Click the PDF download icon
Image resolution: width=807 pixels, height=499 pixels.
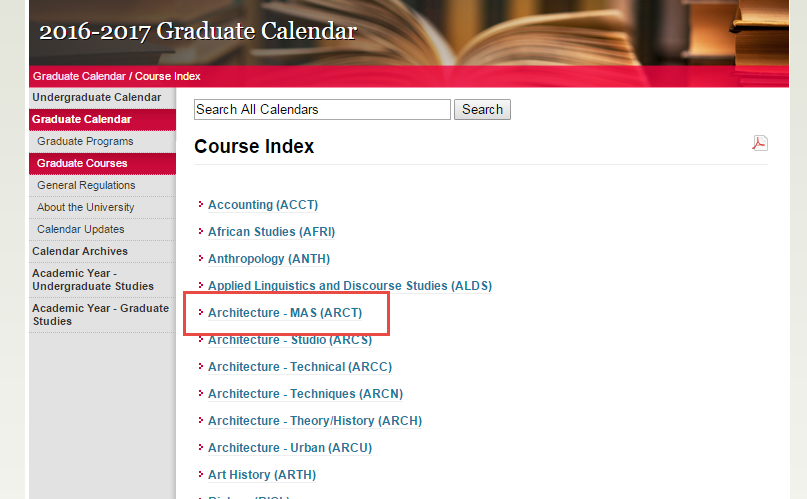click(759, 143)
